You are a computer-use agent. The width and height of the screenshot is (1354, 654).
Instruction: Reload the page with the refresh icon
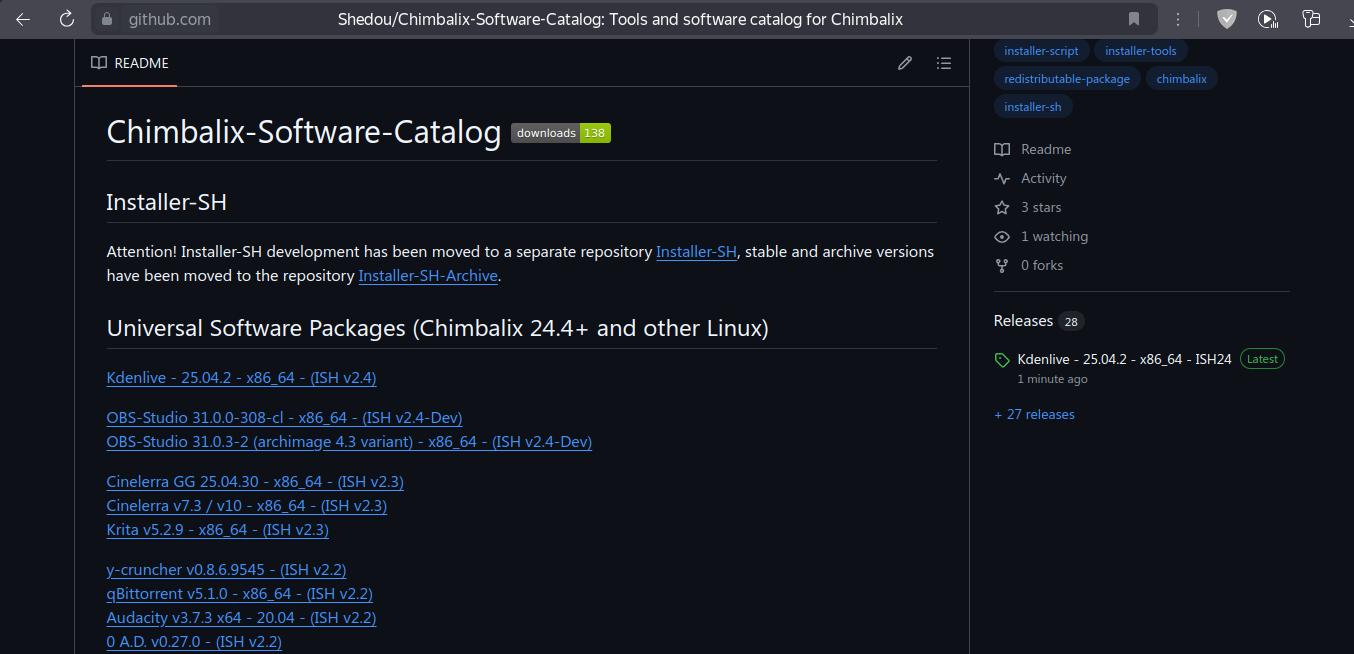66,19
